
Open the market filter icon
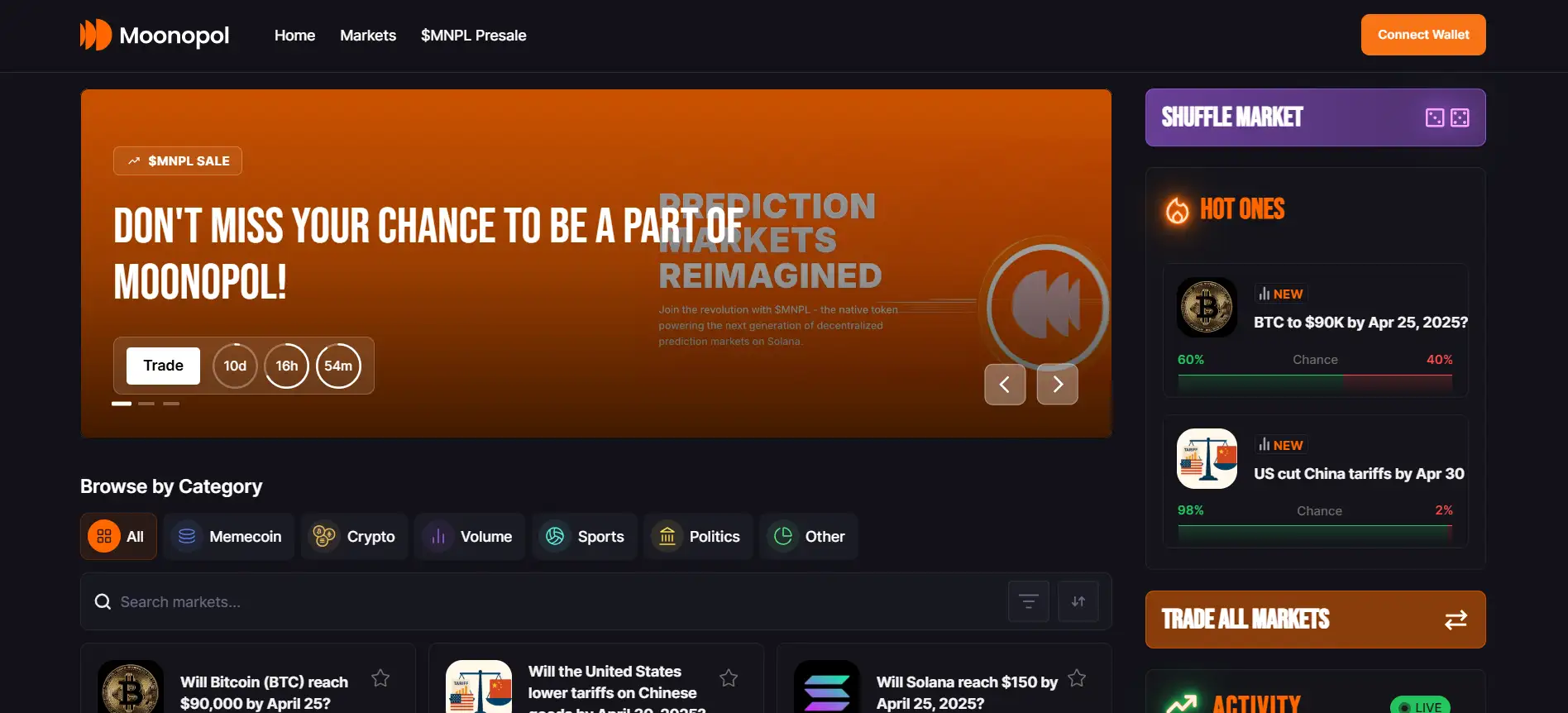click(1028, 601)
